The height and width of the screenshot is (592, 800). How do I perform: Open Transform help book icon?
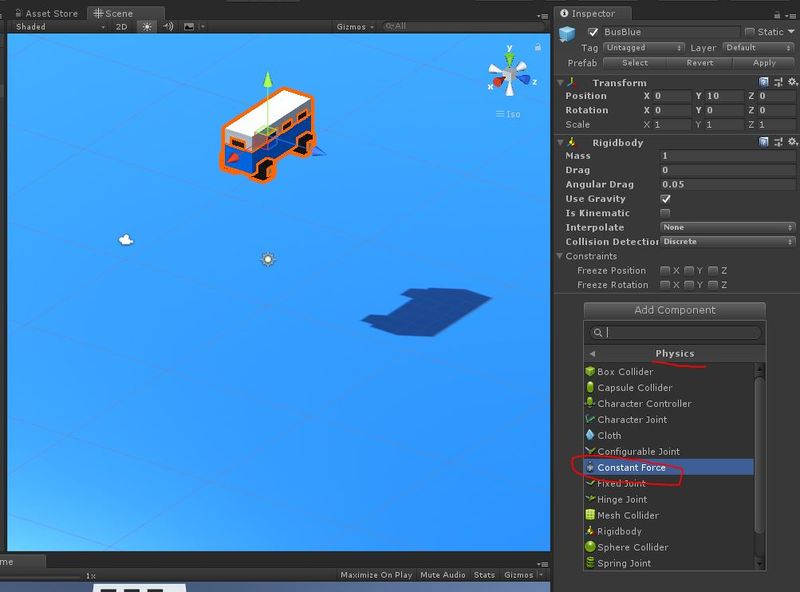pos(763,82)
